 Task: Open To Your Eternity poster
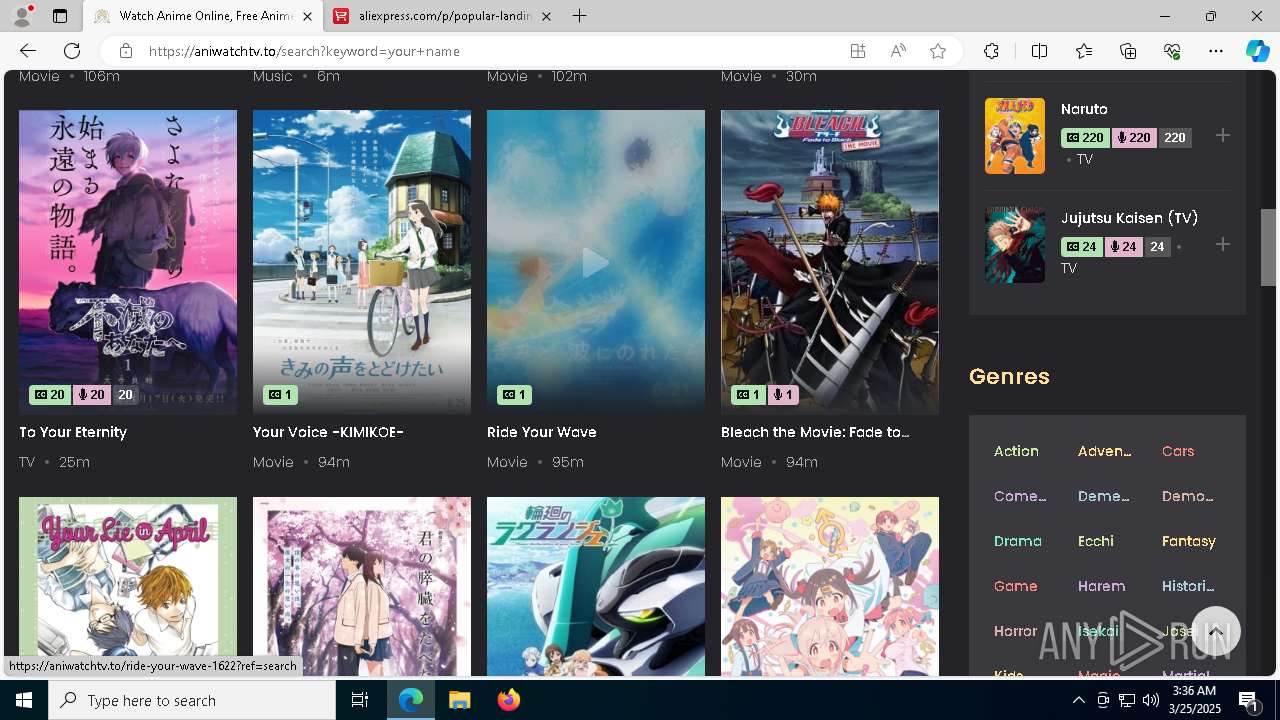coord(128,262)
